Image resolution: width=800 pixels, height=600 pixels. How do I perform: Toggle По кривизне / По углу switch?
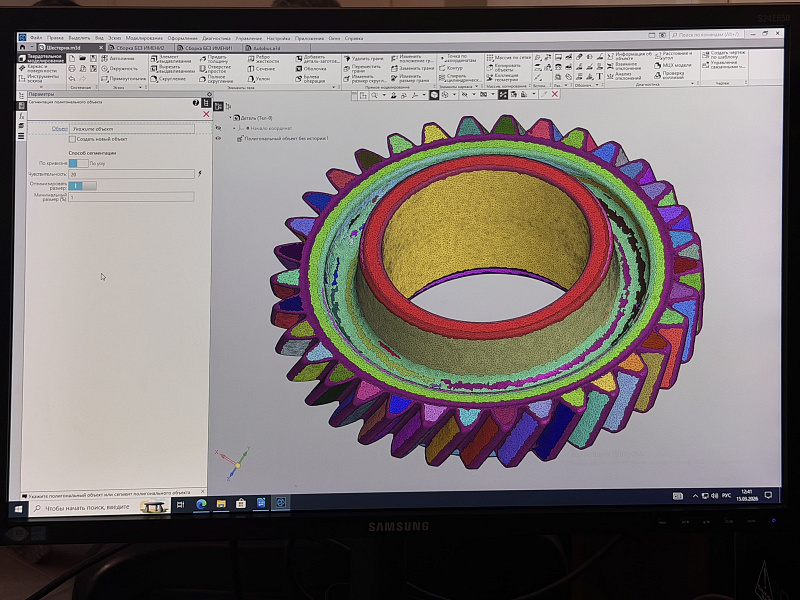pos(78,162)
